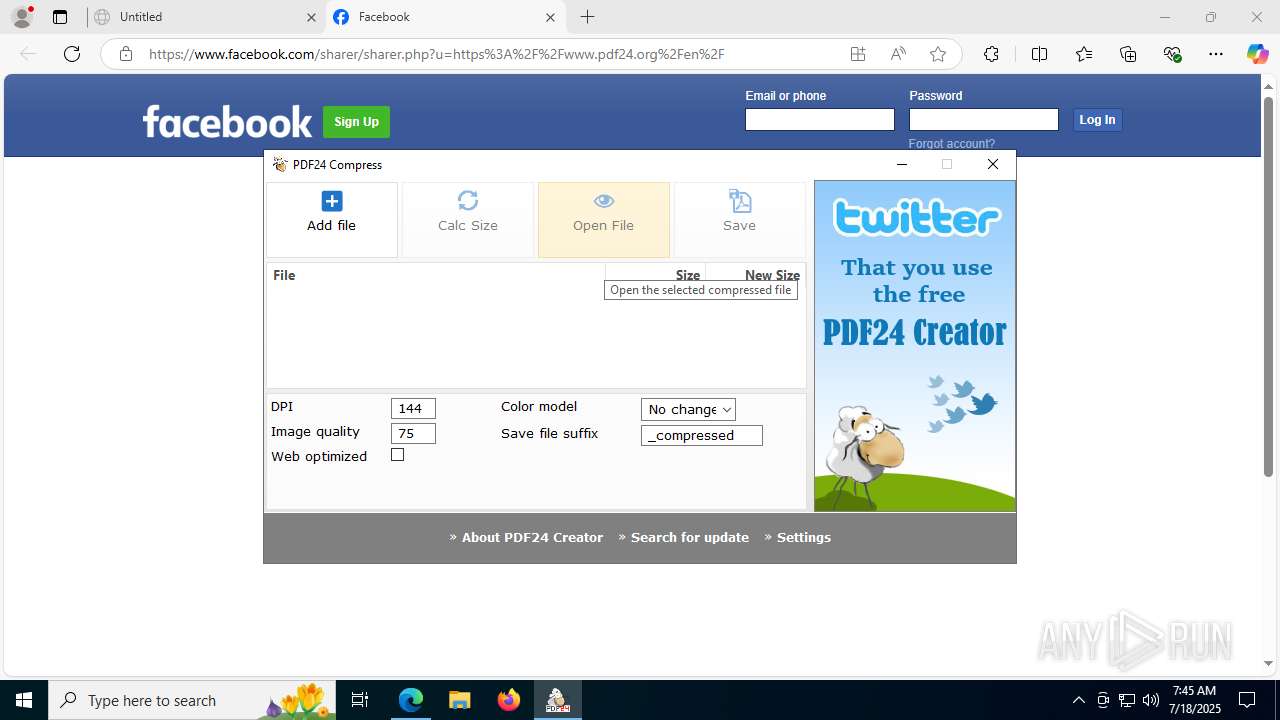The width and height of the screenshot is (1280, 720).
Task: Switch to the Facebook browser tab
Action: (x=445, y=17)
